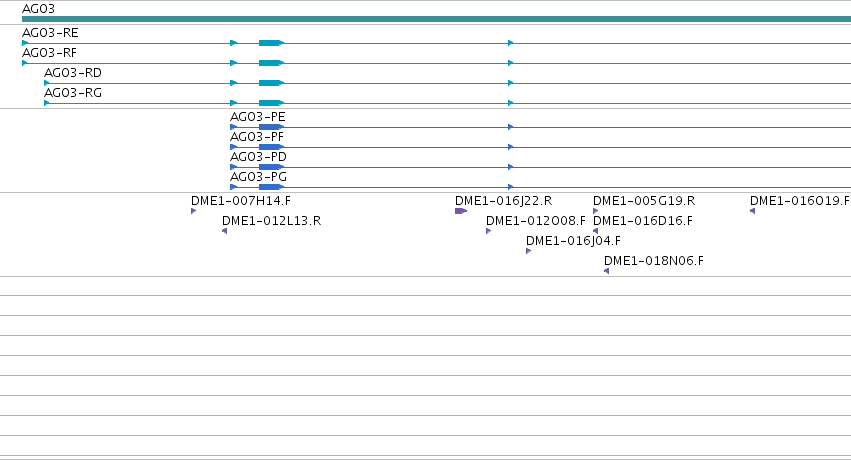Screen dimensions: 851x460
Task: Select clone label DME1-018N06.F
Action: pyautogui.click(x=654, y=261)
